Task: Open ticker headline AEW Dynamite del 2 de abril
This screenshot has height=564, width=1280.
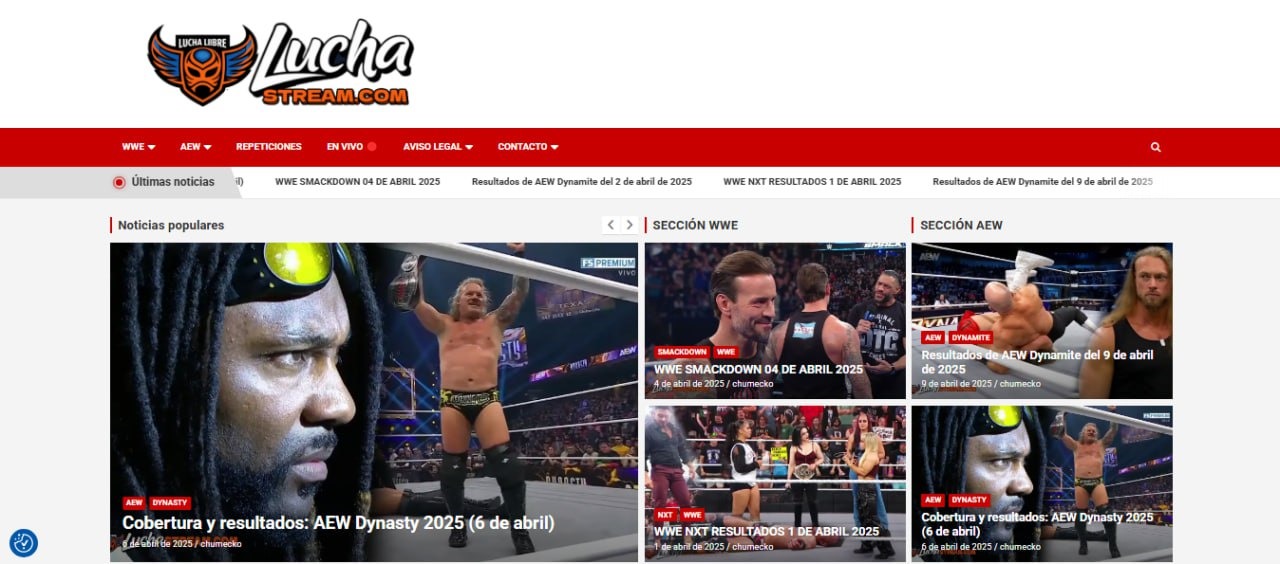Action: tap(582, 182)
